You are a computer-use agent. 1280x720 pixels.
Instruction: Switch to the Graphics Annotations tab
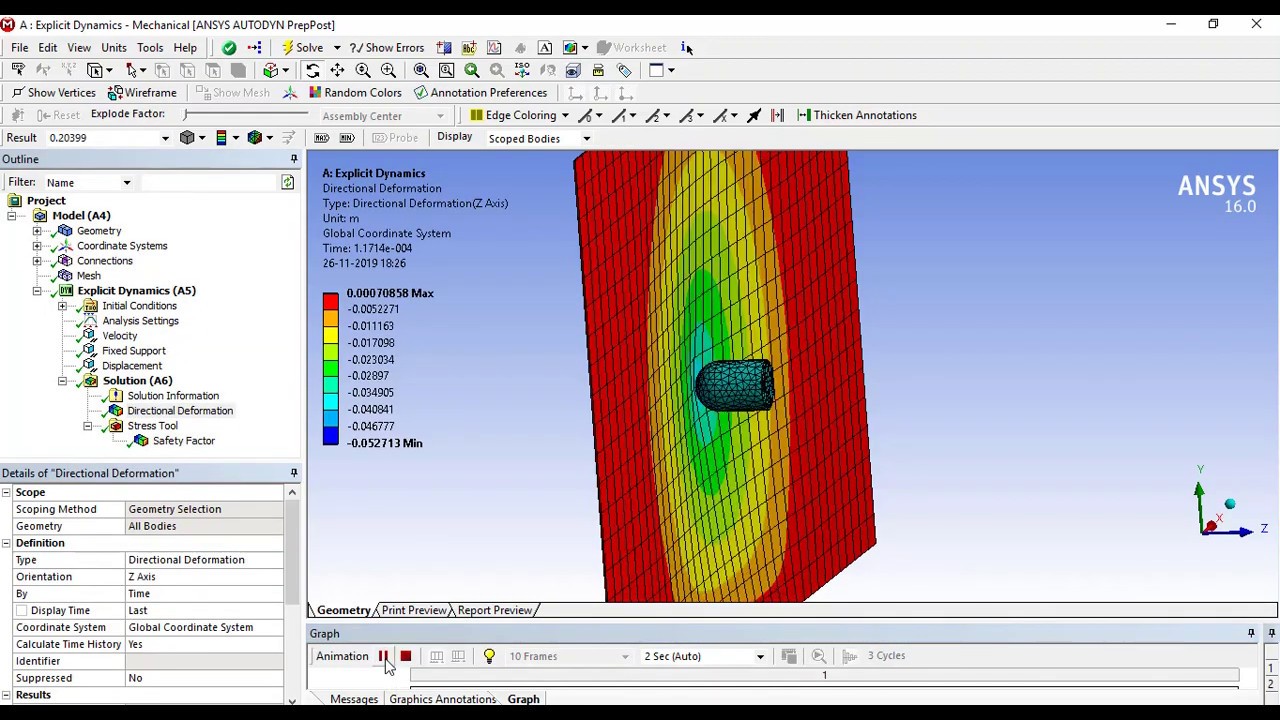(442, 699)
